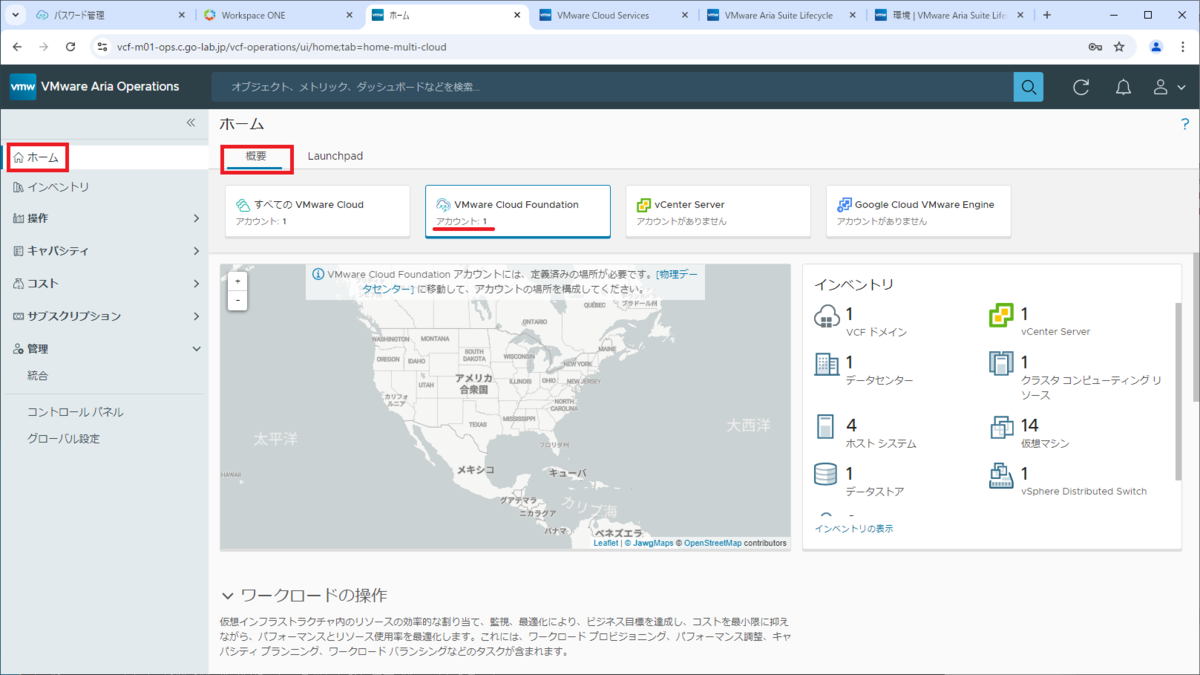1200x675 pixels.
Task: Expand the 操作 menu
Action: tap(104, 218)
